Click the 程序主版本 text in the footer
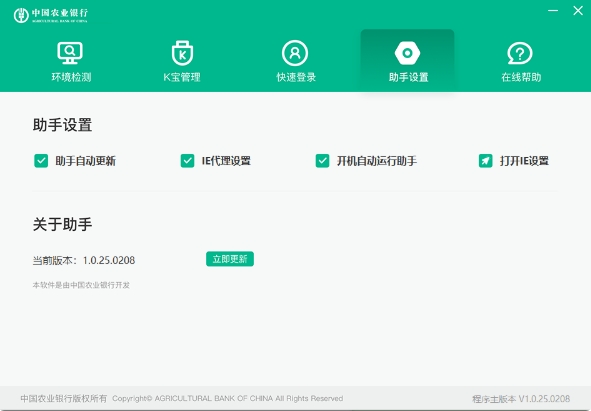 (494, 399)
